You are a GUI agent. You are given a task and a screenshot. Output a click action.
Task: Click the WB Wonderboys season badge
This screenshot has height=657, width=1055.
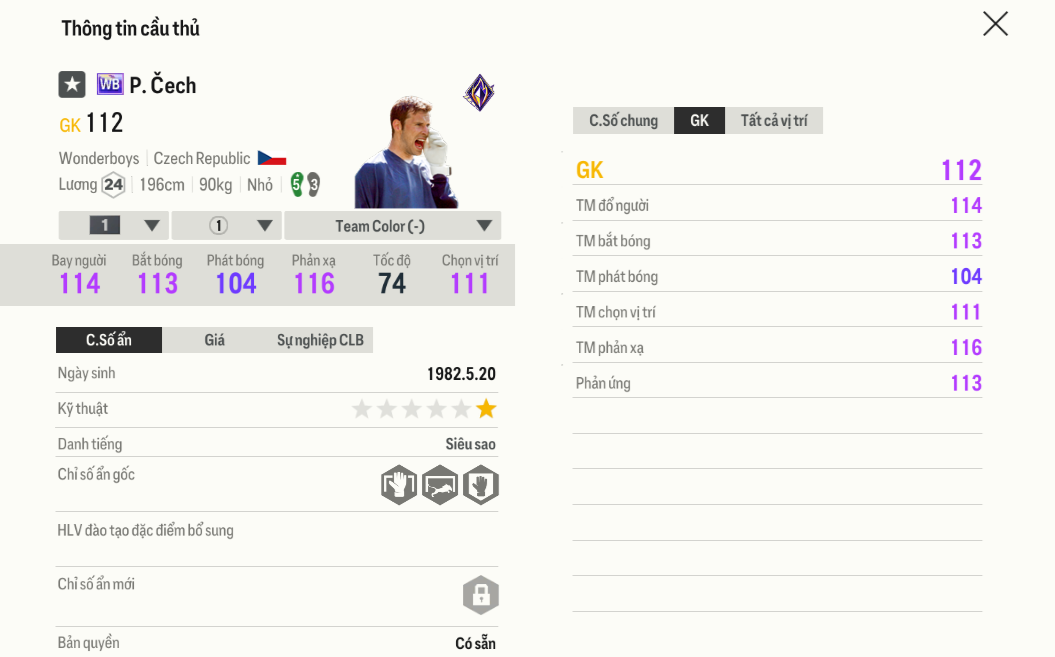click(110, 84)
